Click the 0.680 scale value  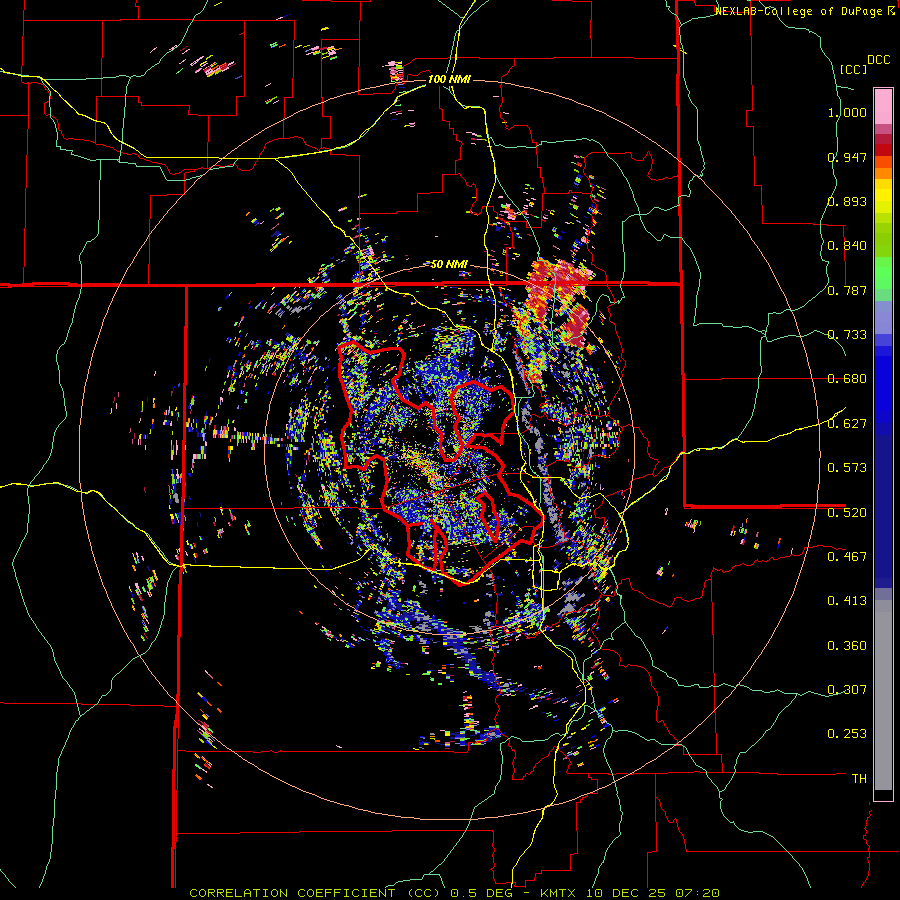pos(847,379)
